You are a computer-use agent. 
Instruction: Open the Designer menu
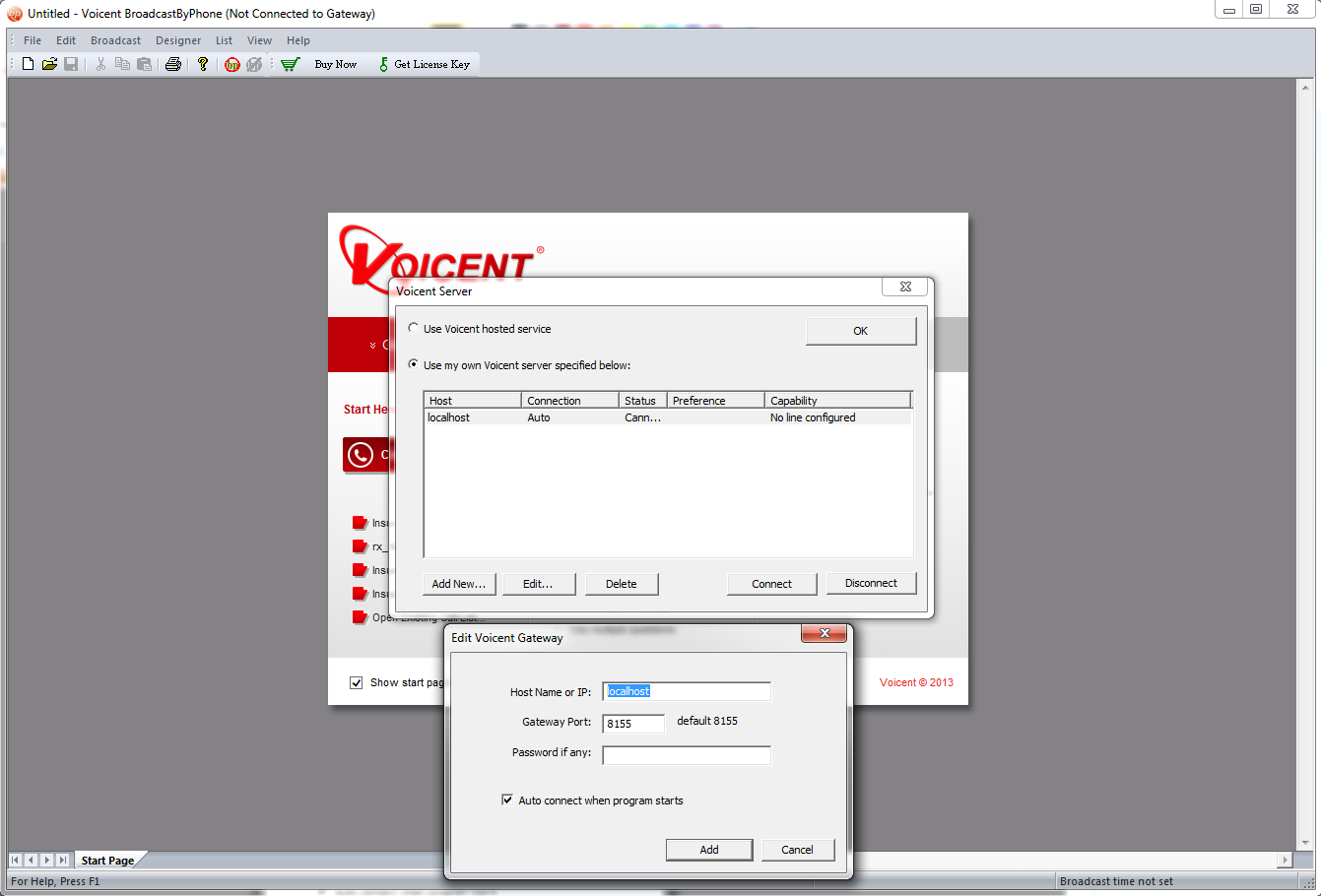click(178, 40)
